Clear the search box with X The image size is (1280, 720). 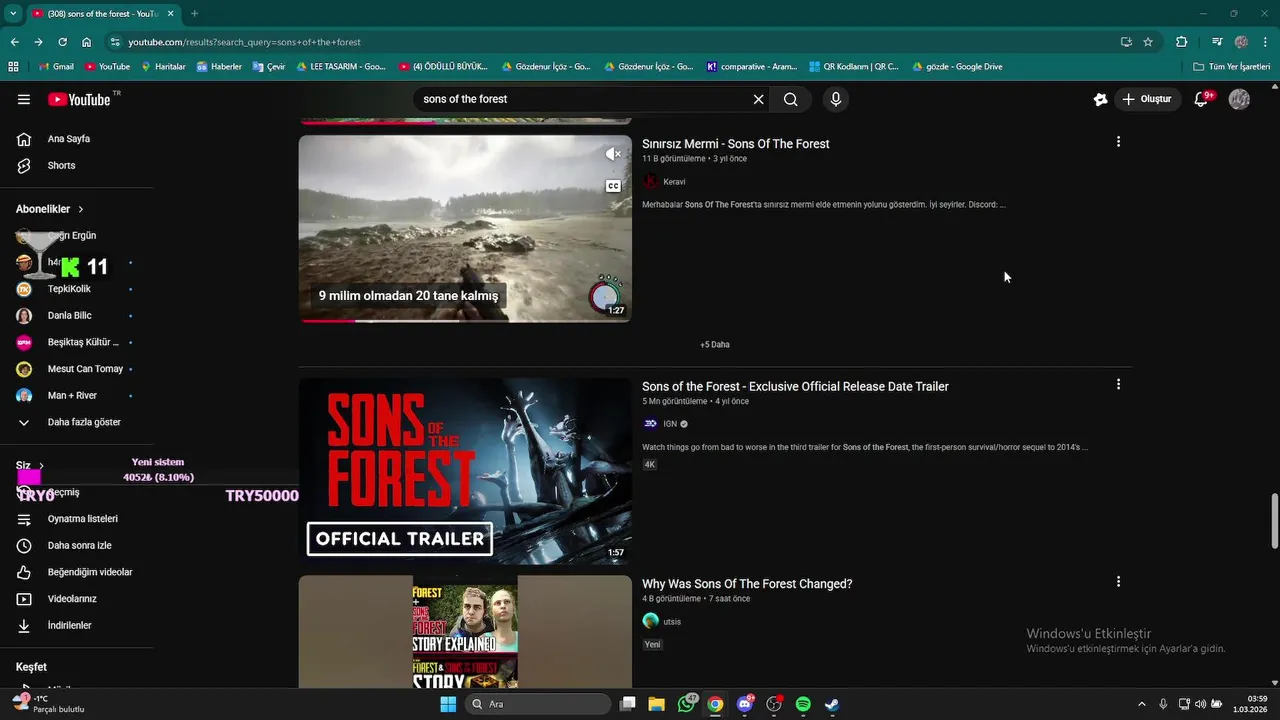pyautogui.click(x=758, y=99)
